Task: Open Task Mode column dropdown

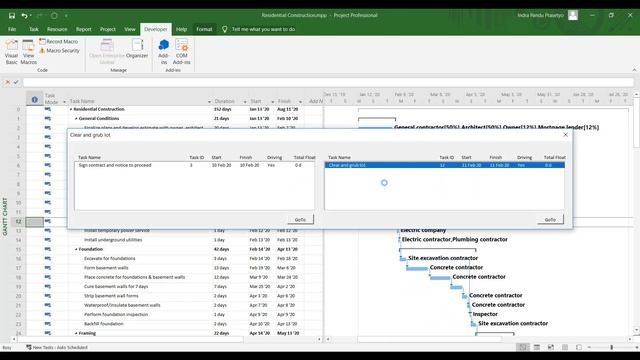Action: [x=64, y=102]
